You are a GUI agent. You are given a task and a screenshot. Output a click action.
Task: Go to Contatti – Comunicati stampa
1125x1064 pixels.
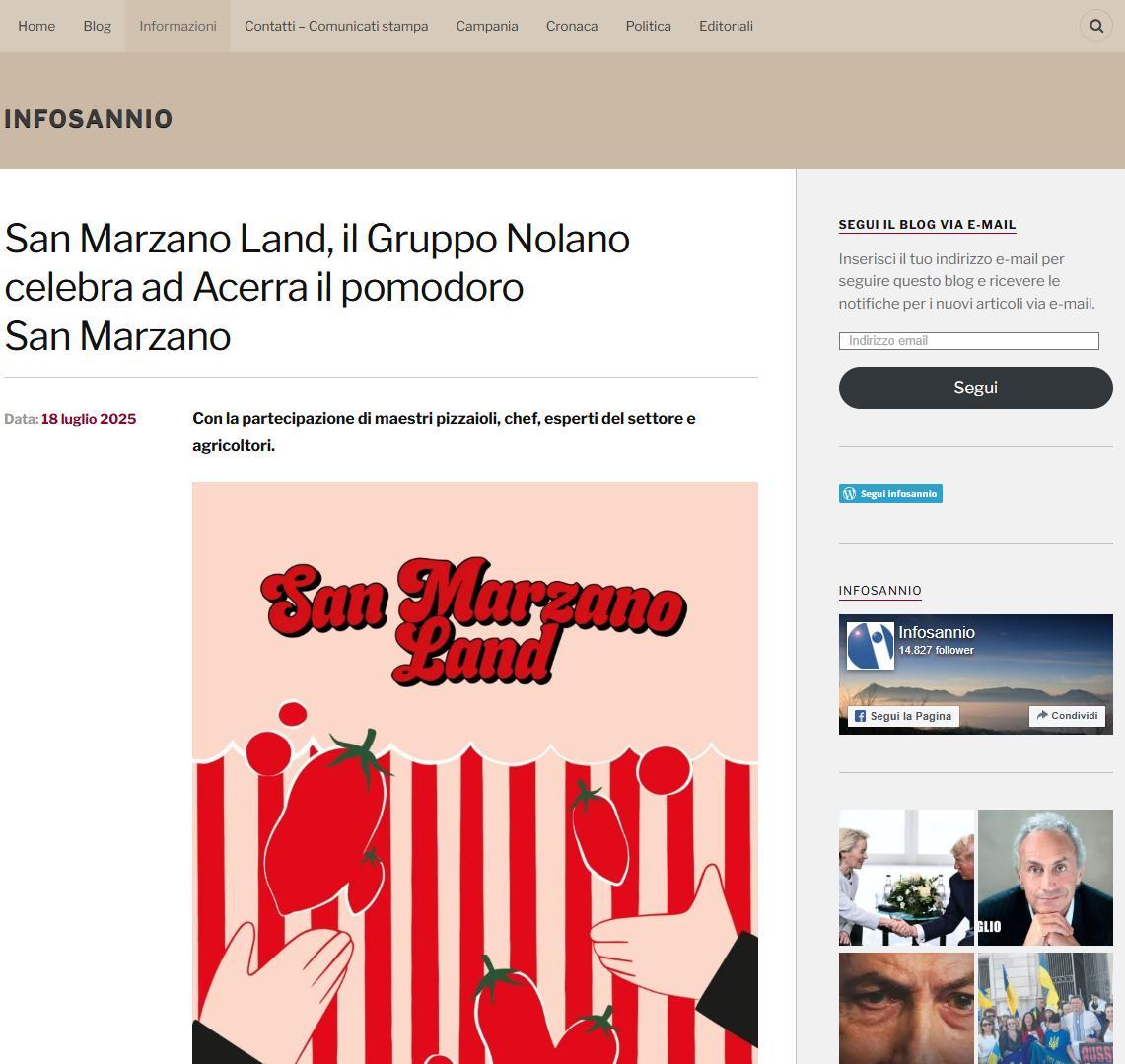(336, 26)
